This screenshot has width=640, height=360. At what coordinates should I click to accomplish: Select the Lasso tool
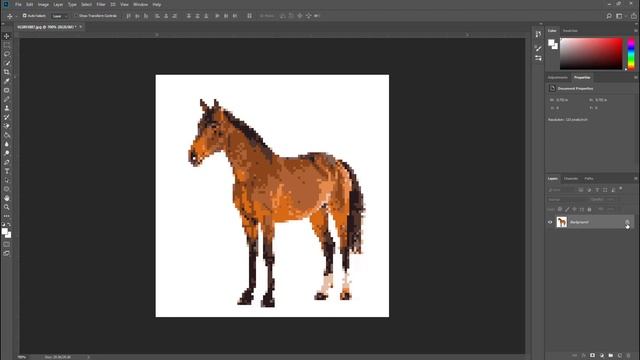coord(7,54)
